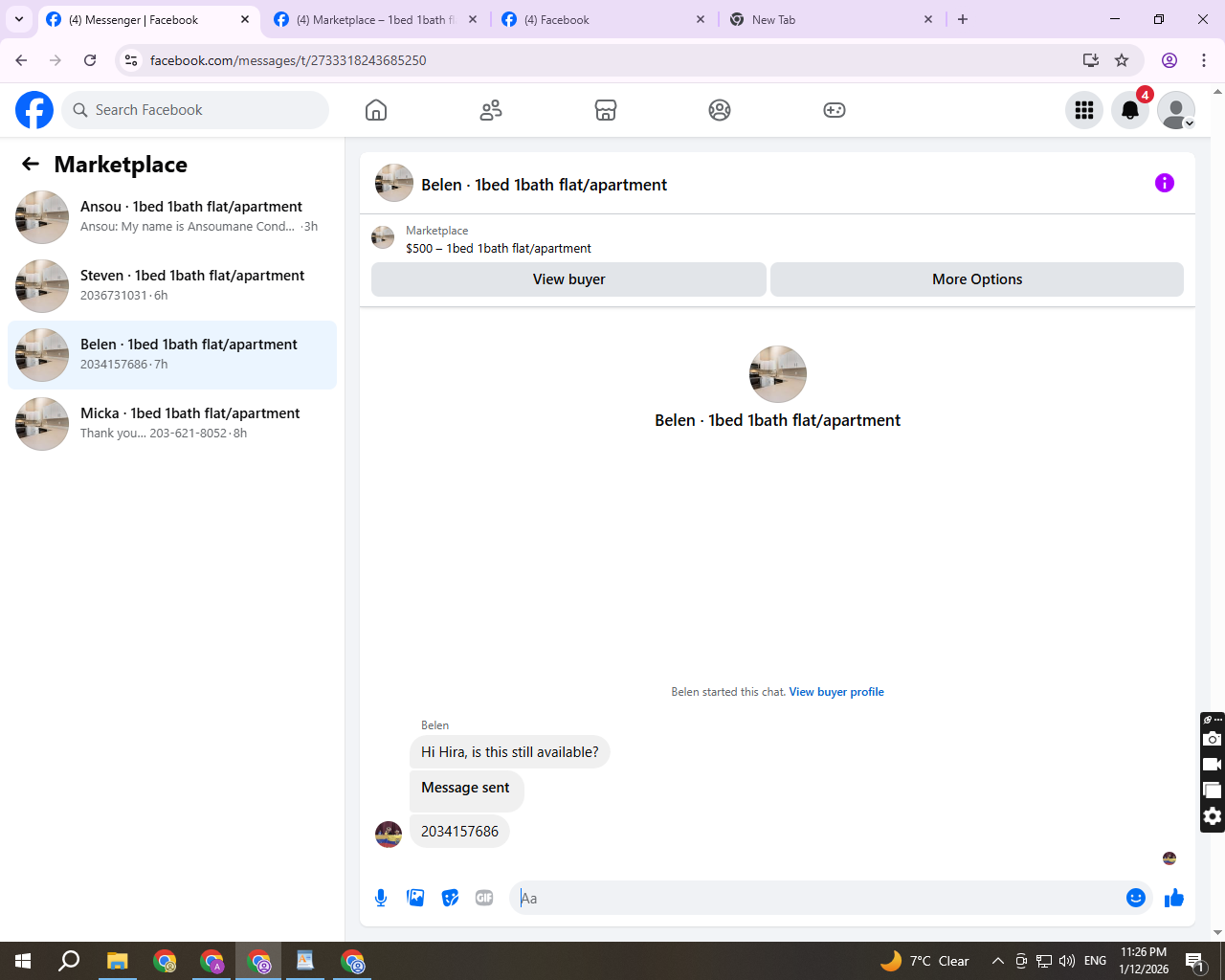The image size is (1225, 980).
Task: Open the Friends icon in top navigation
Action: 491,110
